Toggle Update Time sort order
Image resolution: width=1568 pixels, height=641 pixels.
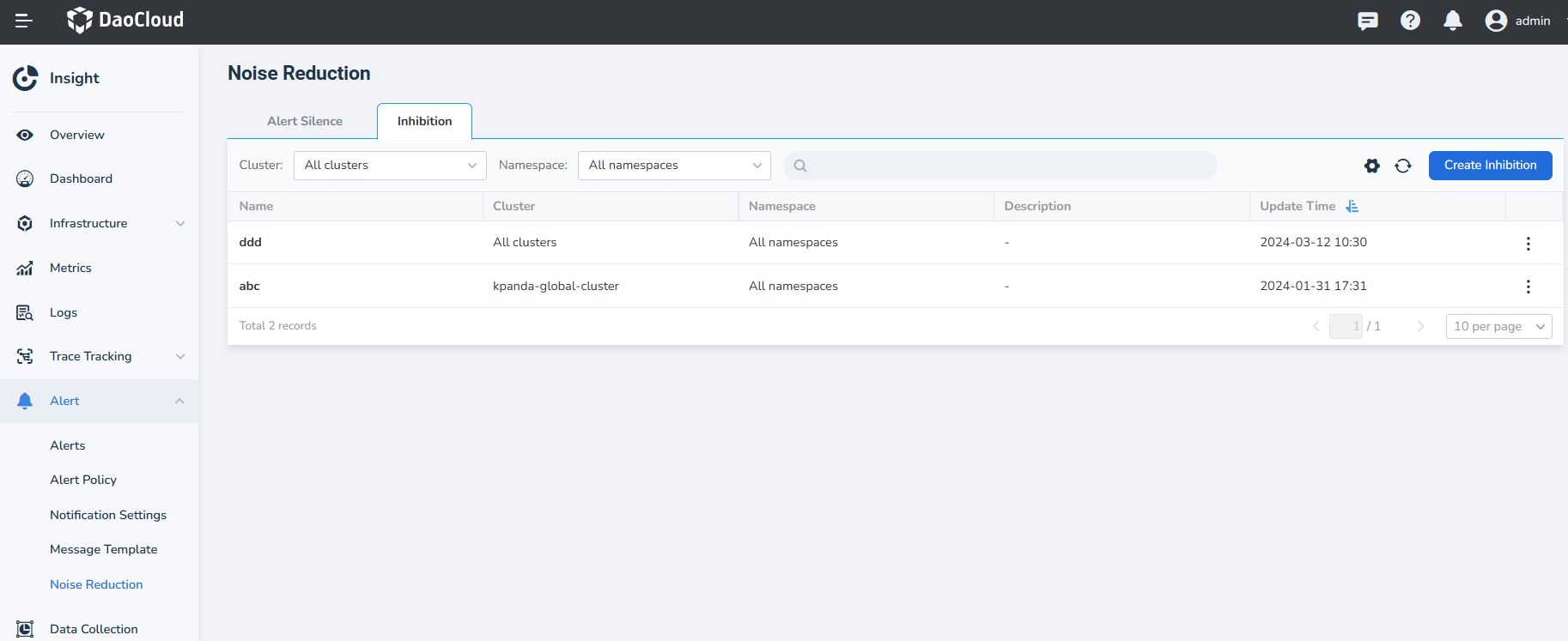click(x=1352, y=207)
